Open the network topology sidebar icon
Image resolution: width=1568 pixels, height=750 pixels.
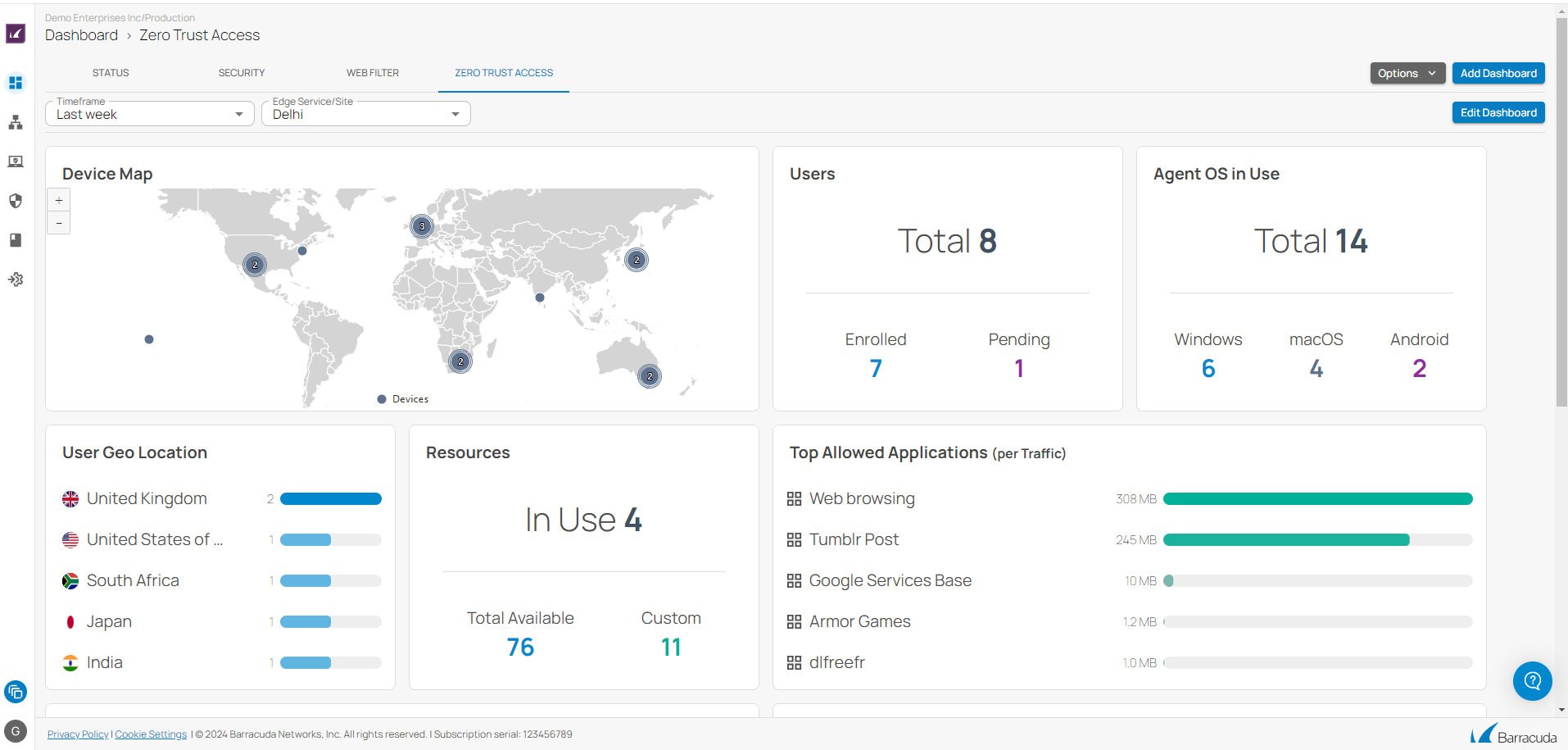(x=16, y=122)
